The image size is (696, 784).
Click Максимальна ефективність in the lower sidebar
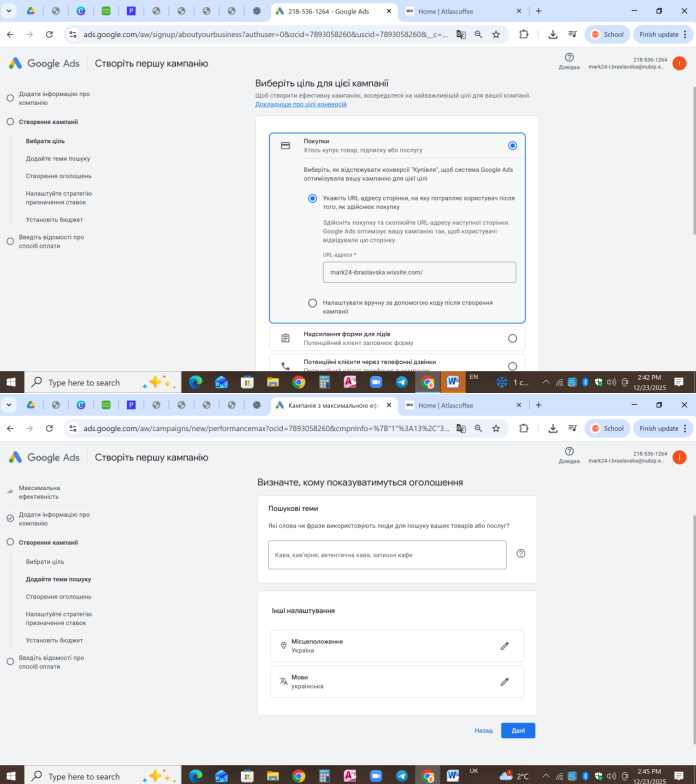pyautogui.click(x=40, y=492)
